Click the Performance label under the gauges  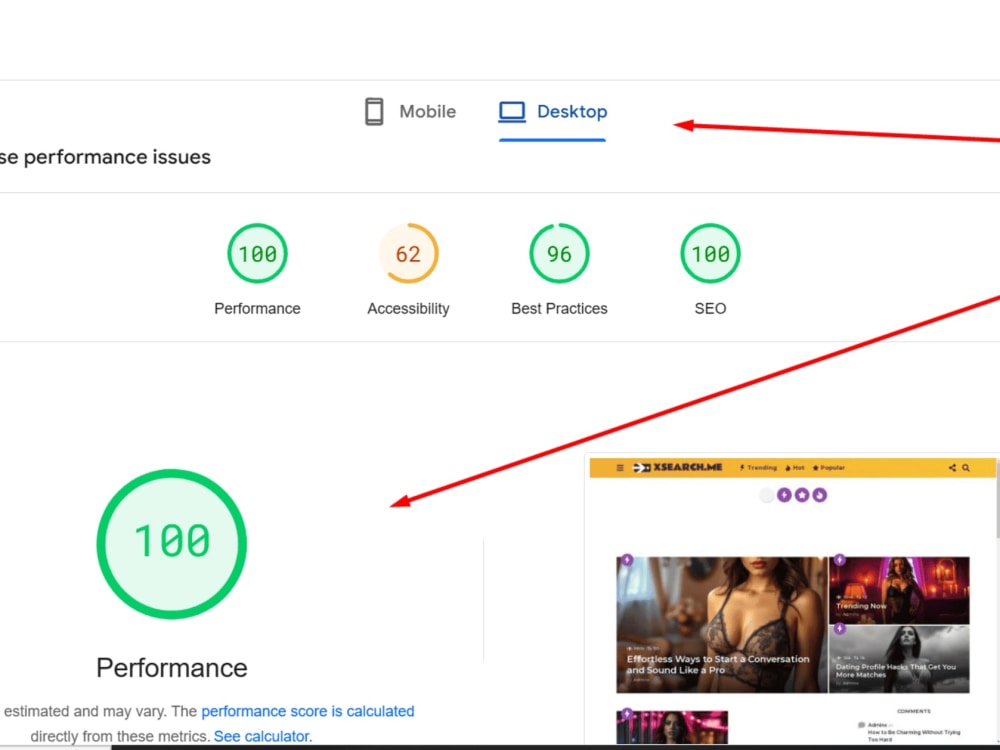click(x=257, y=309)
